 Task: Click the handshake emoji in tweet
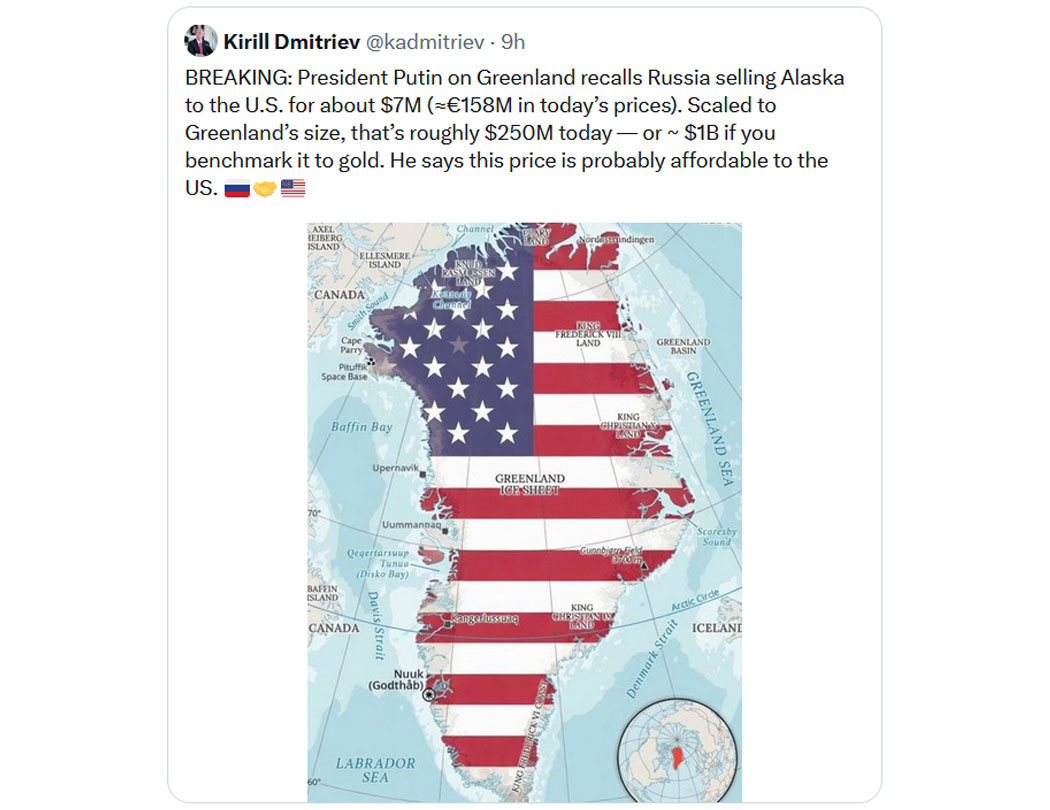point(265,187)
